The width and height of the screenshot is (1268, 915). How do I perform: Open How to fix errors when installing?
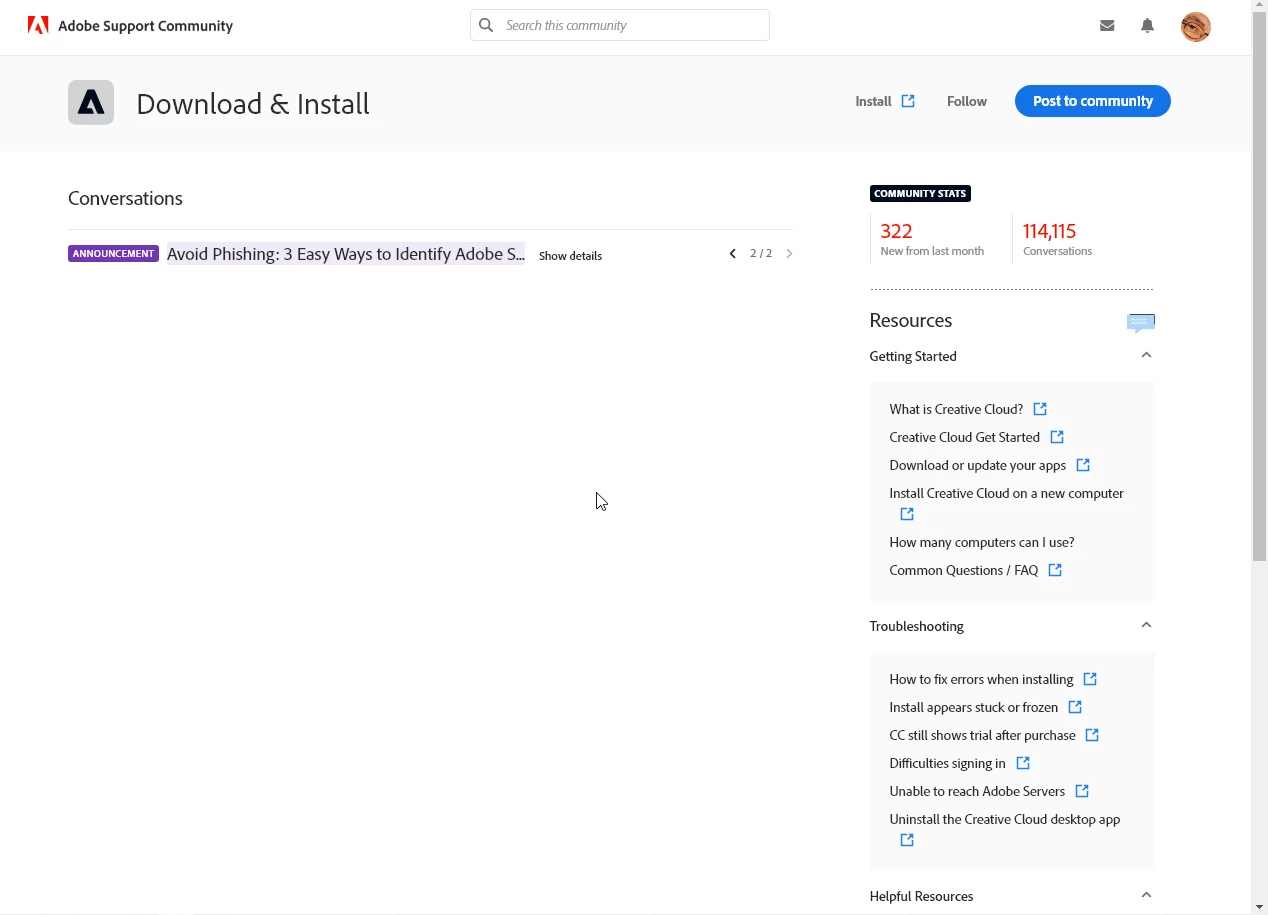click(981, 679)
